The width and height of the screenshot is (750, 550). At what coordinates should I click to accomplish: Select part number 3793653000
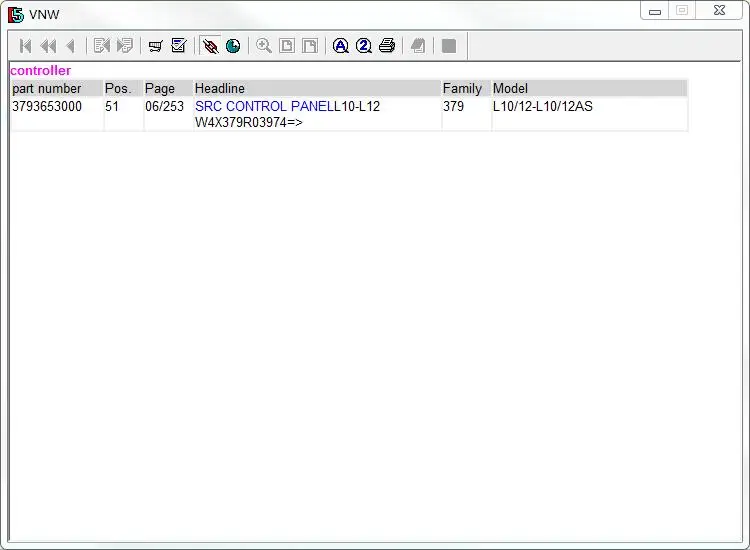click(x=47, y=106)
